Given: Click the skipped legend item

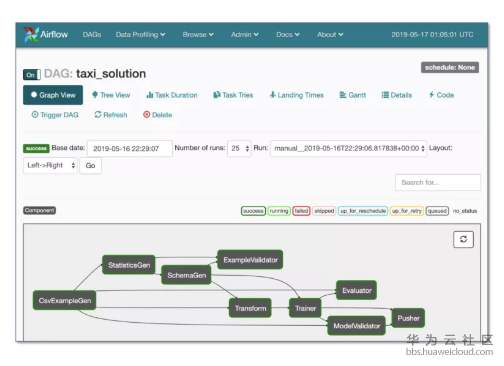Looking at the screenshot, I should 324,211.
